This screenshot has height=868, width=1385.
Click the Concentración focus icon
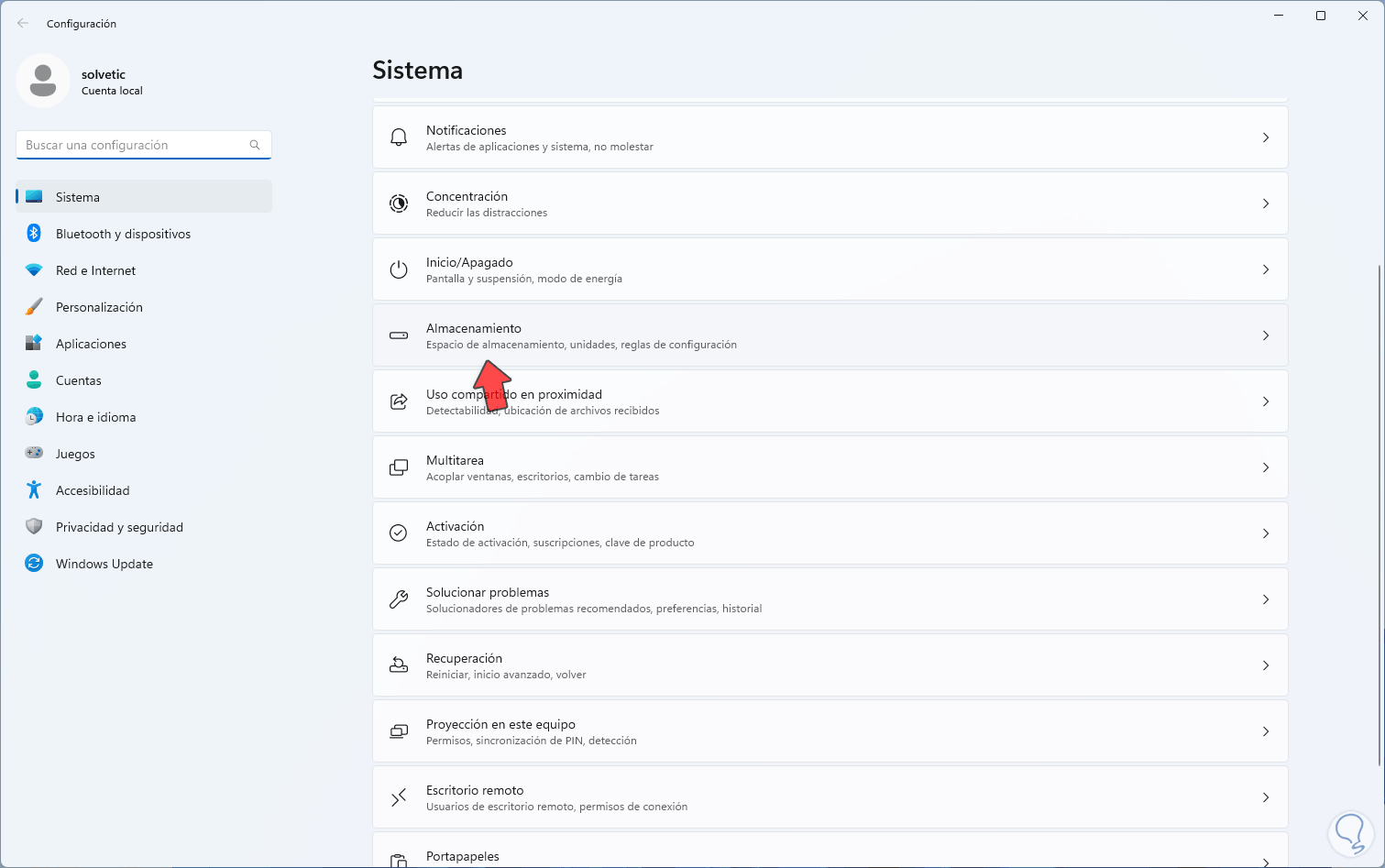coord(399,203)
